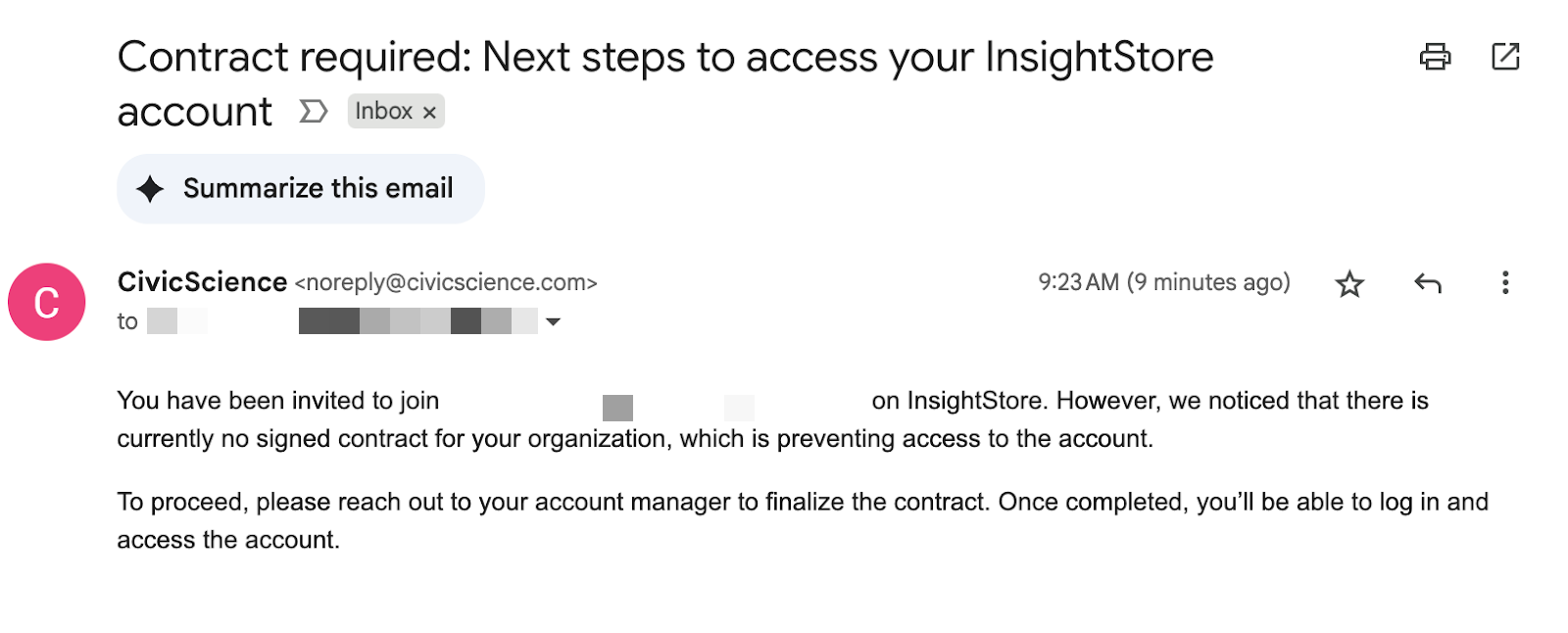The width and height of the screenshot is (1568, 633).
Task: Toggle the importance marker beside subject
Action: tap(313, 112)
